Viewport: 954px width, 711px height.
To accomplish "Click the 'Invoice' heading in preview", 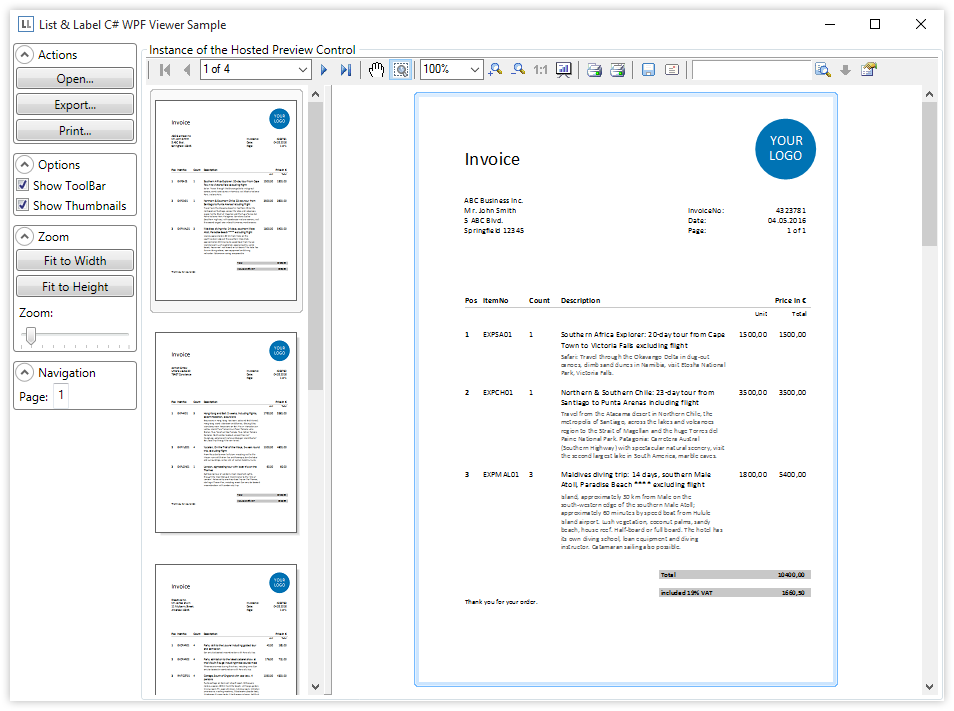I will (x=492, y=159).
